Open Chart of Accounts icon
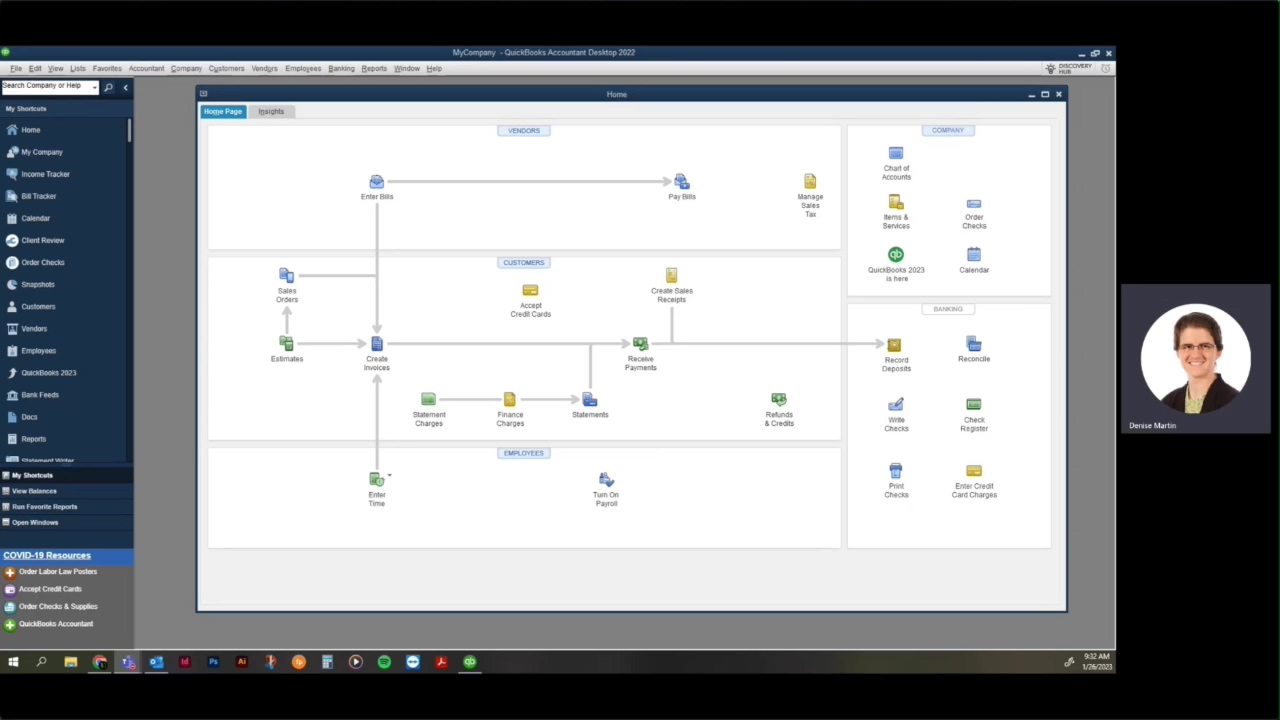Screen dimensions: 1280x720 tap(896, 153)
